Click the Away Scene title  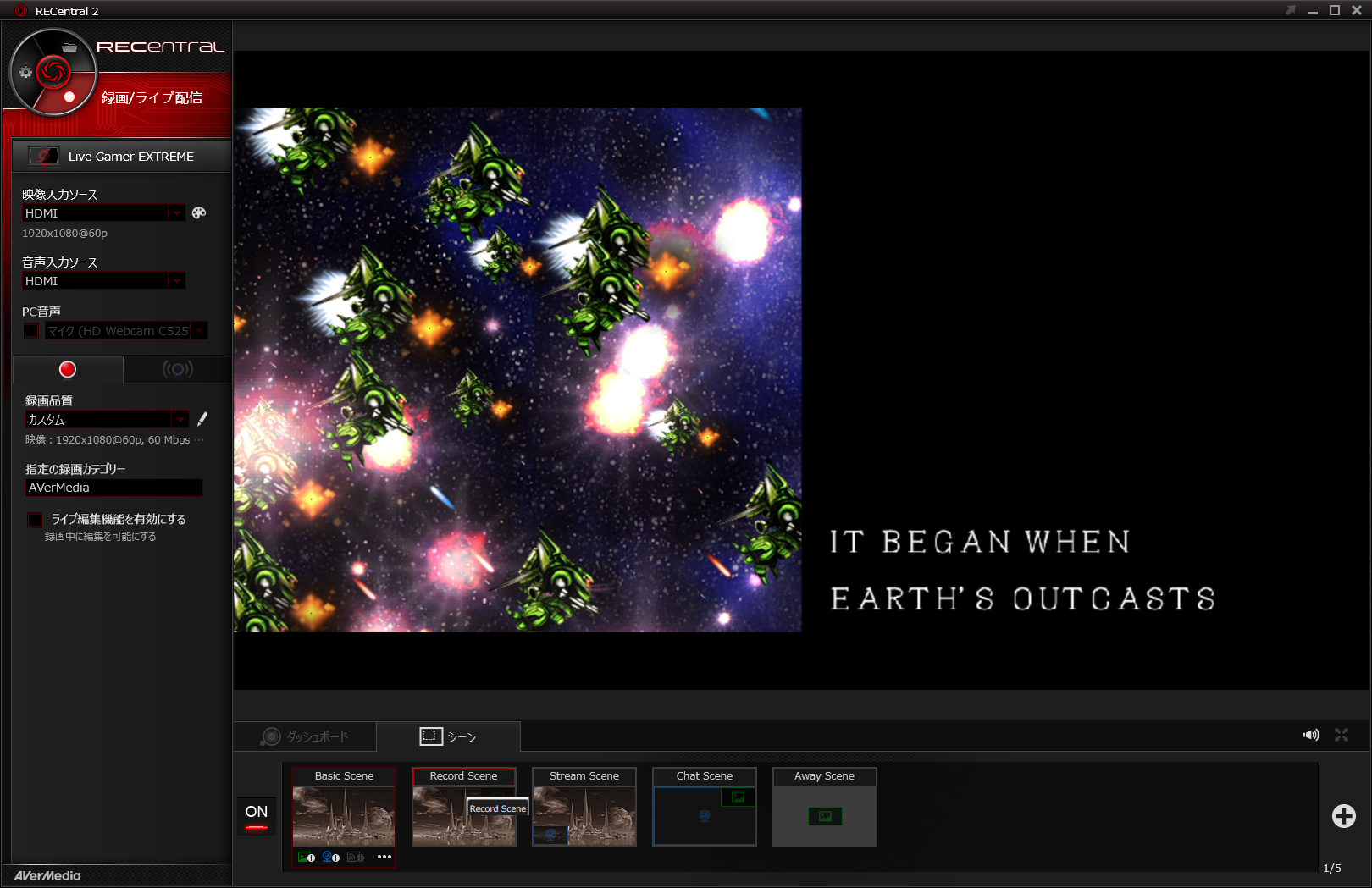click(x=825, y=776)
